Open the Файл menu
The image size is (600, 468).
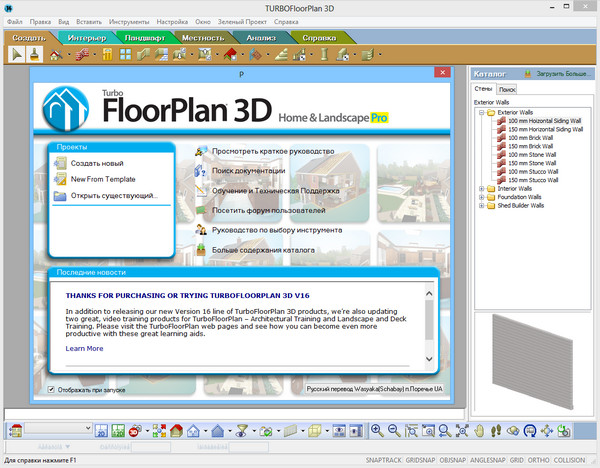(x=15, y=22)
